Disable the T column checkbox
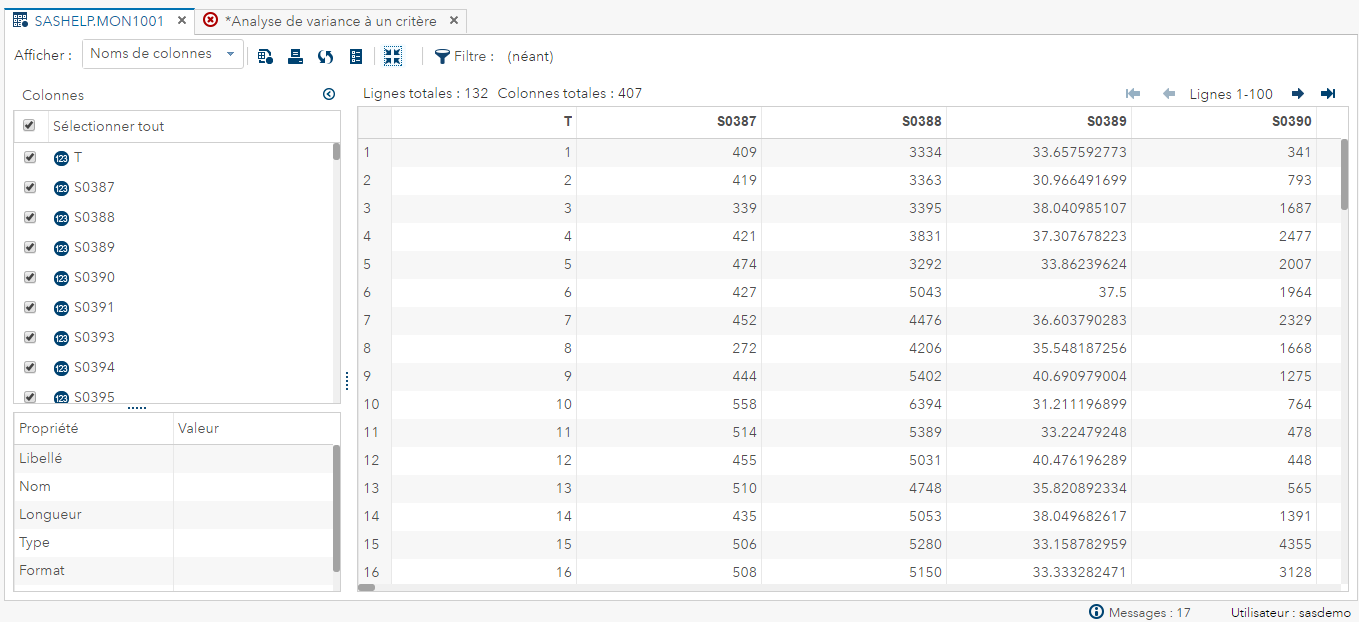This screenshot has width=1359, height=622. point(29,157)
